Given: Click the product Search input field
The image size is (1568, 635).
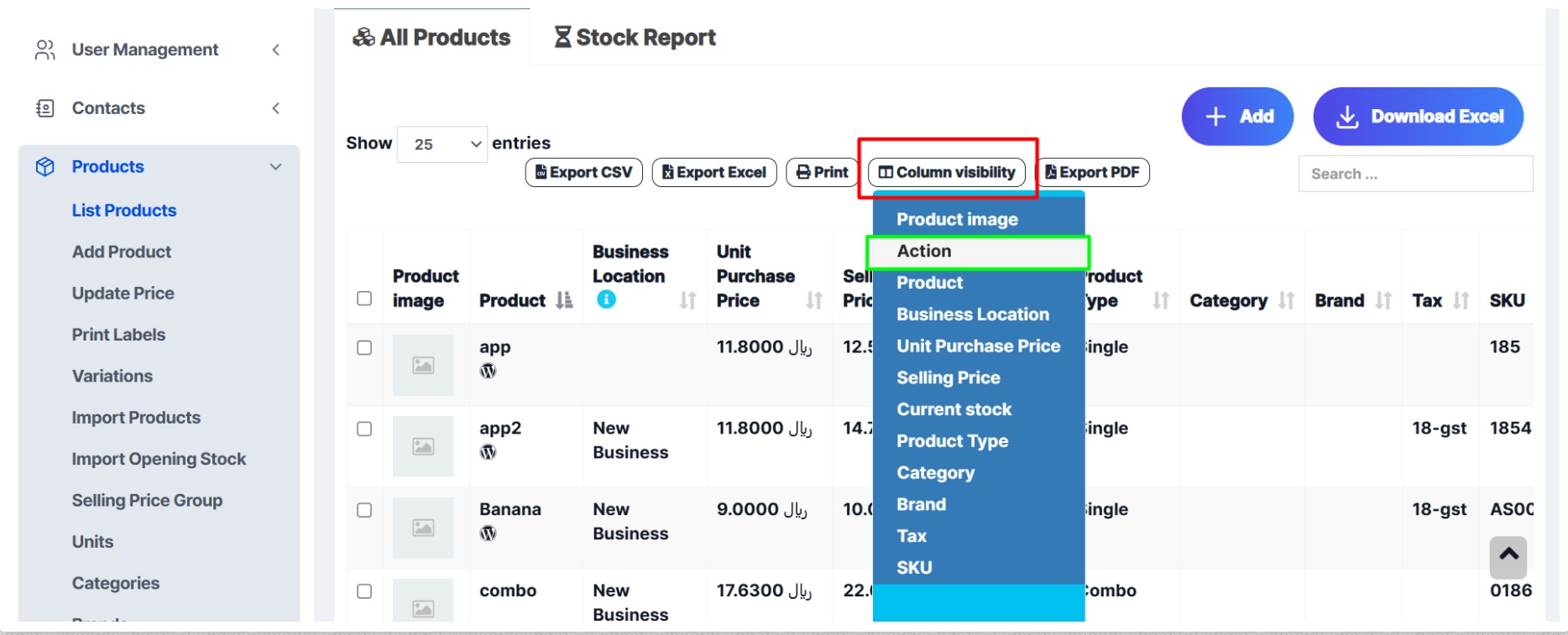Looking at the screenshot, I should click(1415, 174).
